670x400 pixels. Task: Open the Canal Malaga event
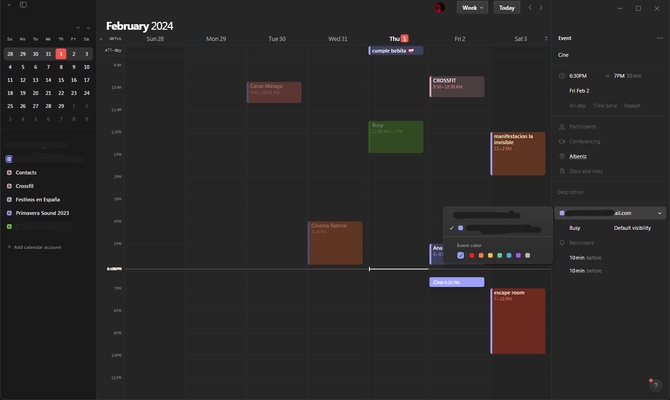(274, 92)
